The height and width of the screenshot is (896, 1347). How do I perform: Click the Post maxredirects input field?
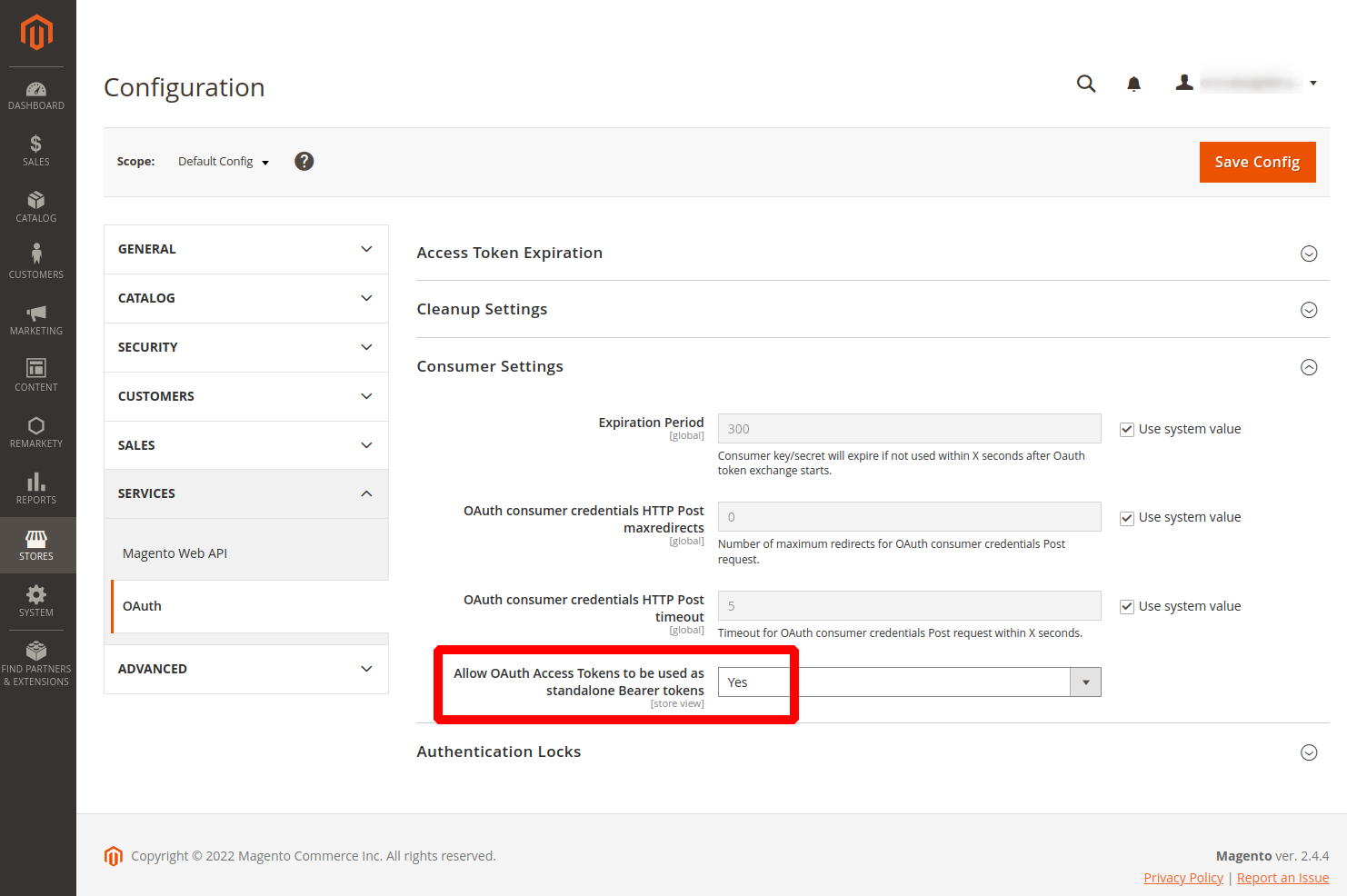[909, 517]
